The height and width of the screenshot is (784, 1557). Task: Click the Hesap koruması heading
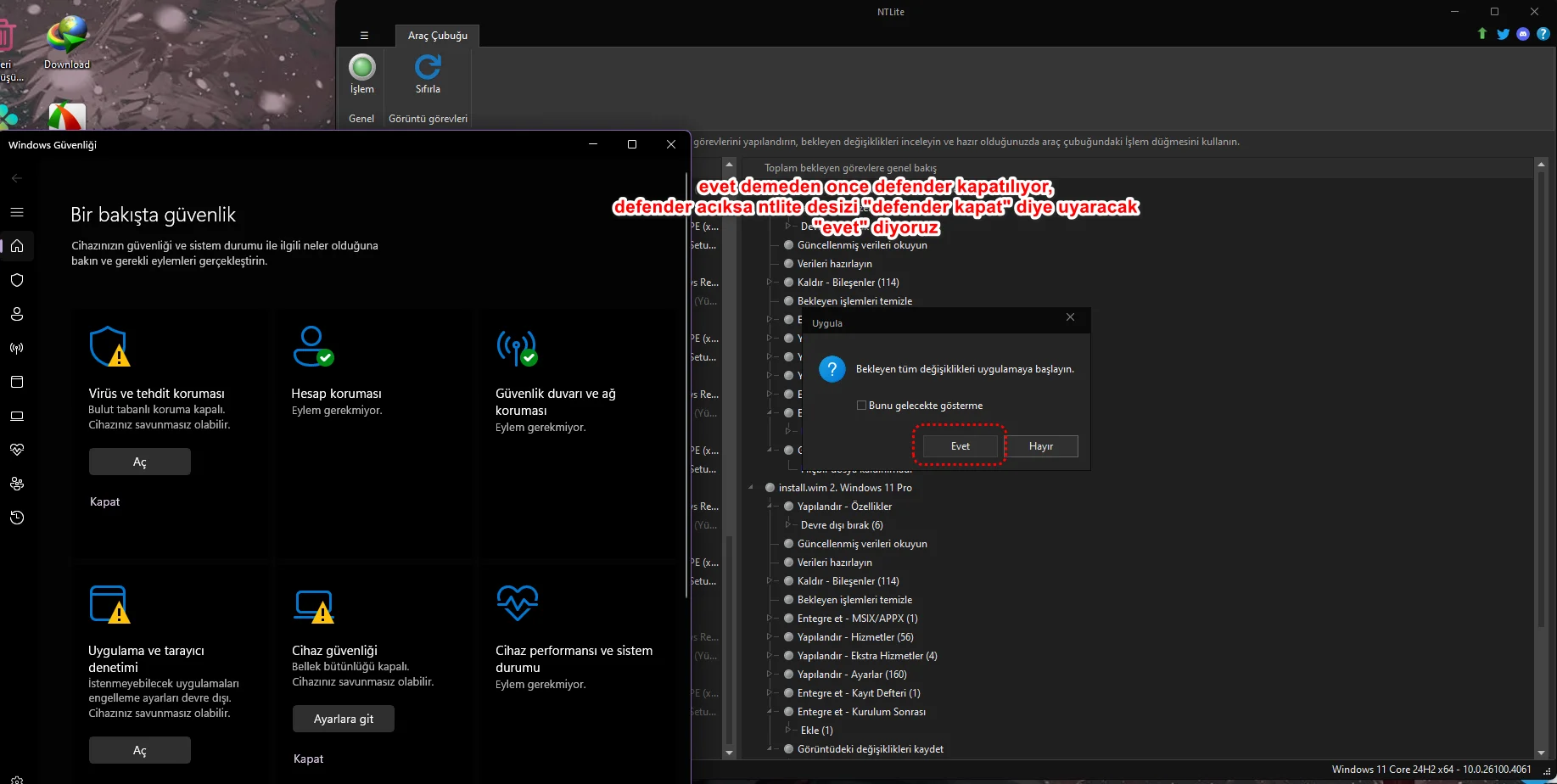[337, 394]
